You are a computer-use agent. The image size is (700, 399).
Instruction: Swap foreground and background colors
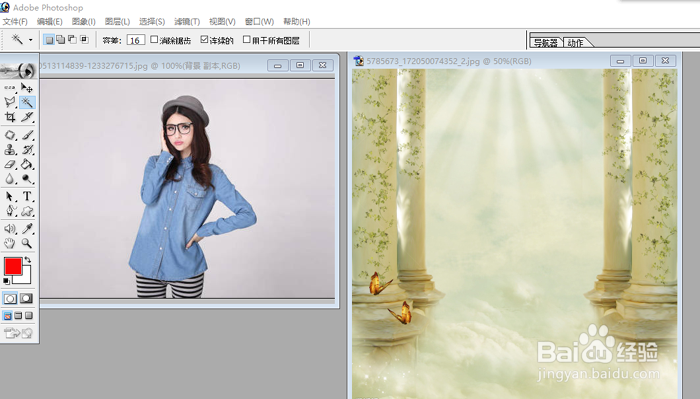coord(28,259)
